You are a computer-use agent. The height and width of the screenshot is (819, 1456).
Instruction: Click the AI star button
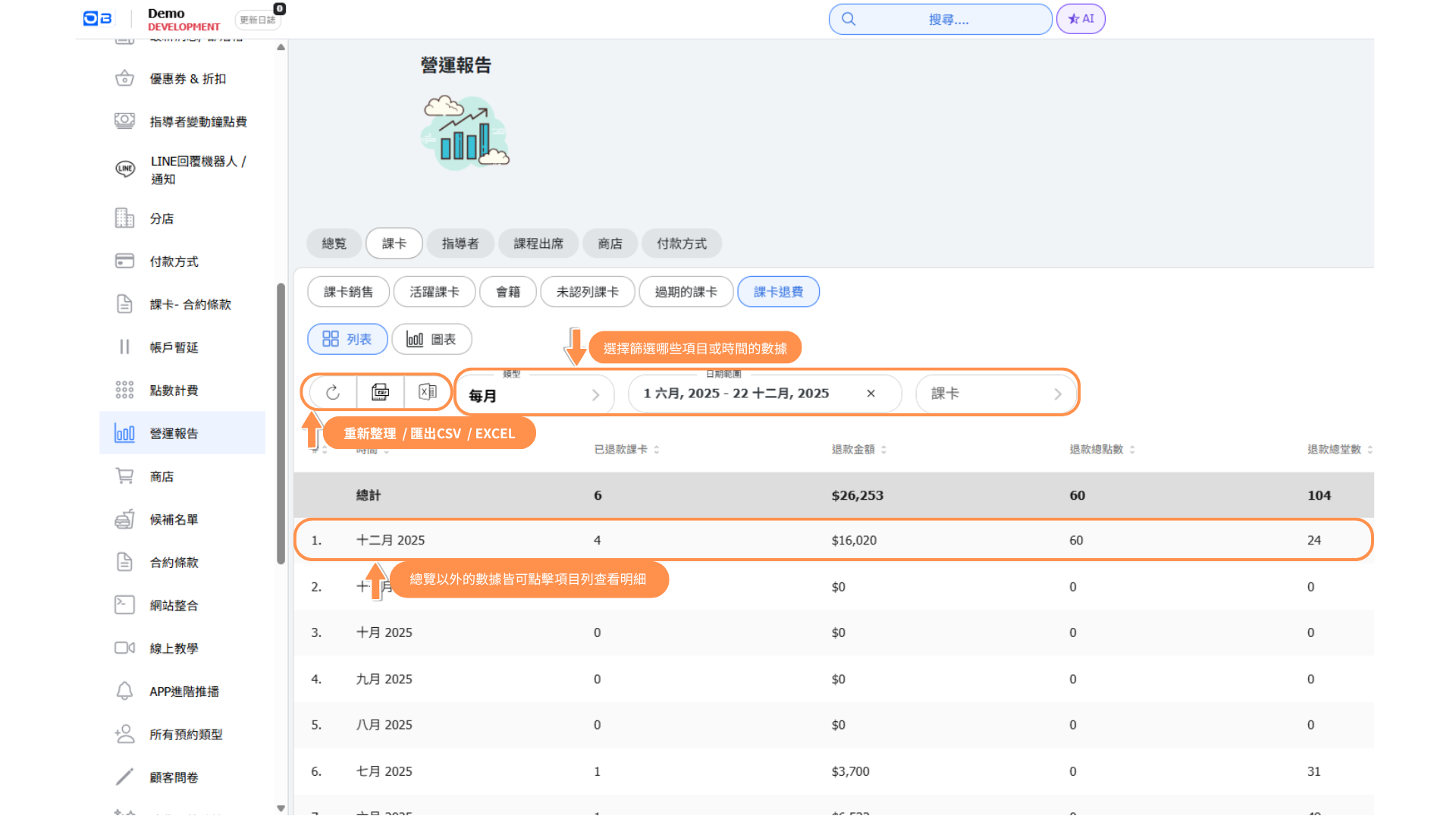(1081, 19)
